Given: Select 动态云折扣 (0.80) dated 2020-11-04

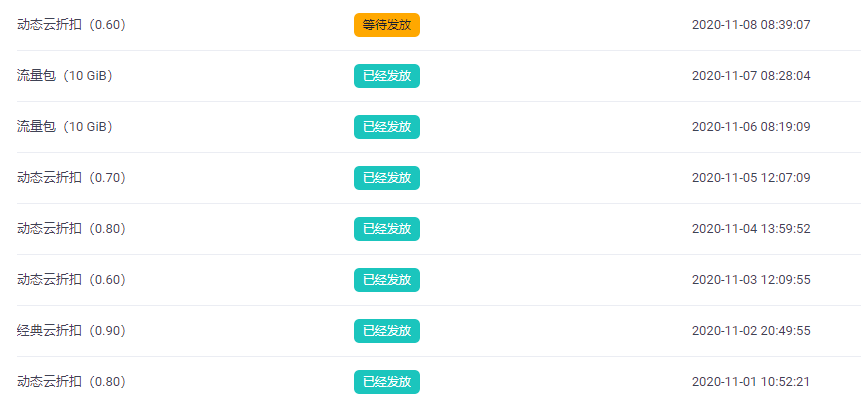Looking at the screenshot, I should [72, 229].
